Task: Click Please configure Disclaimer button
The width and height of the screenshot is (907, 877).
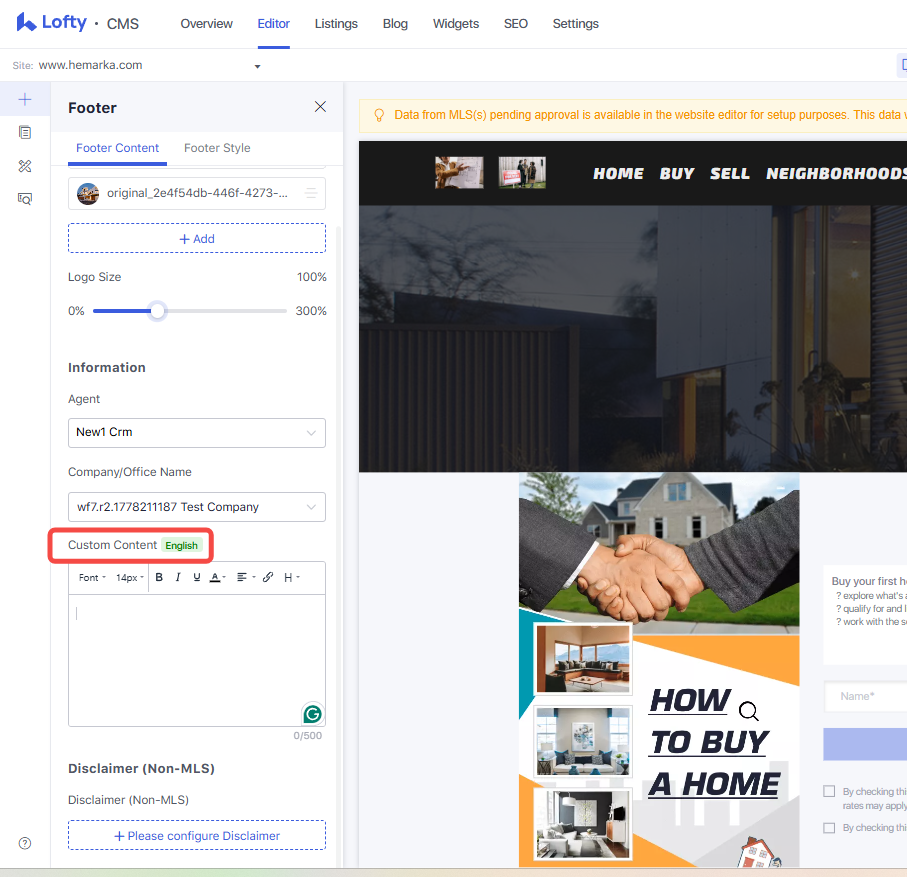Action: point(197,835)
